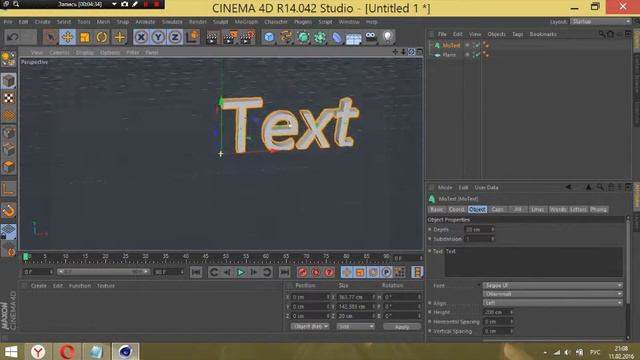640x360 pixels.
Task: Go to end of animation
Action: [x=284, y=272]
